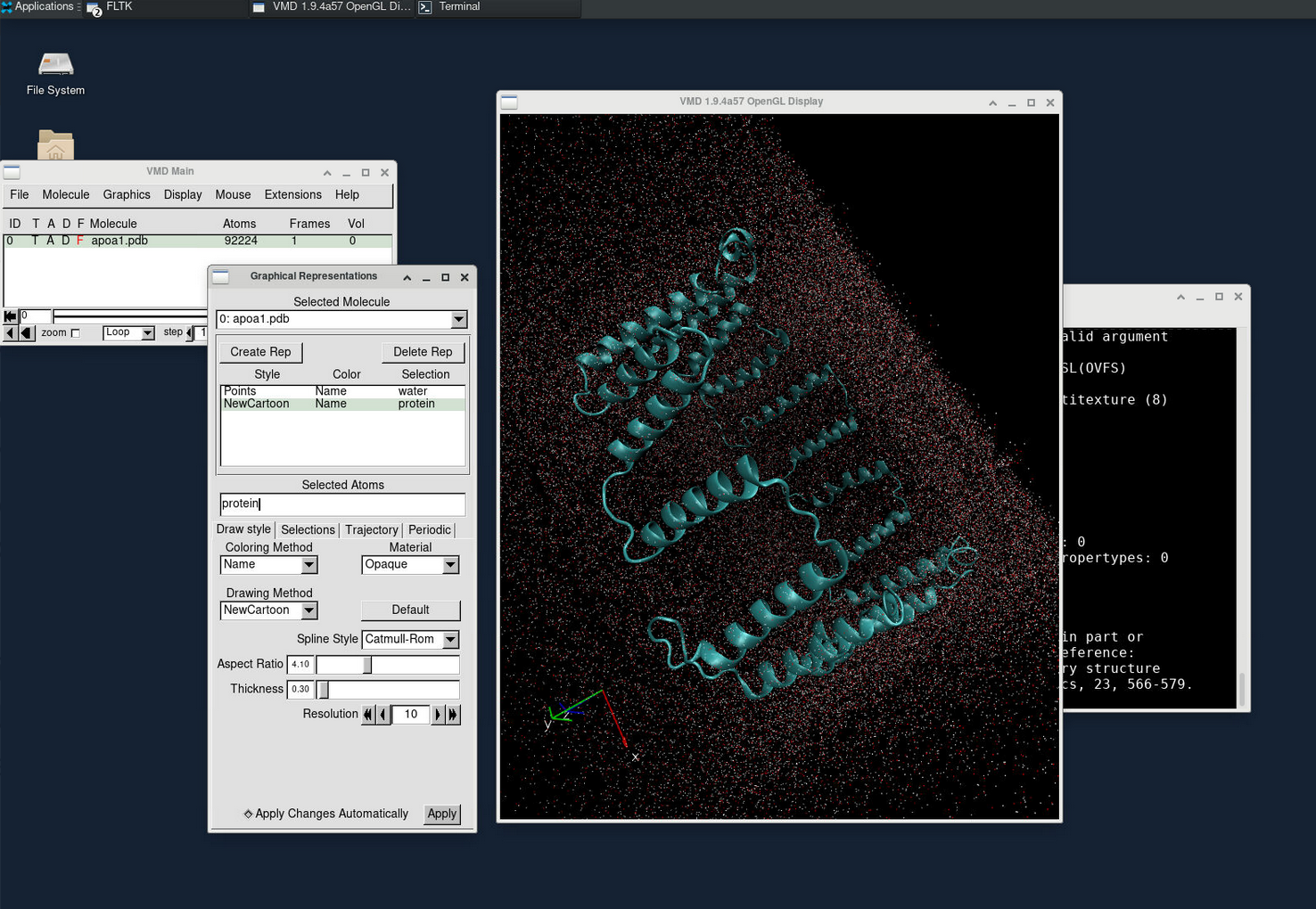Open the OpenGL Display window menu icon
Screen dimensions: 1316x909
click(509, 102)
